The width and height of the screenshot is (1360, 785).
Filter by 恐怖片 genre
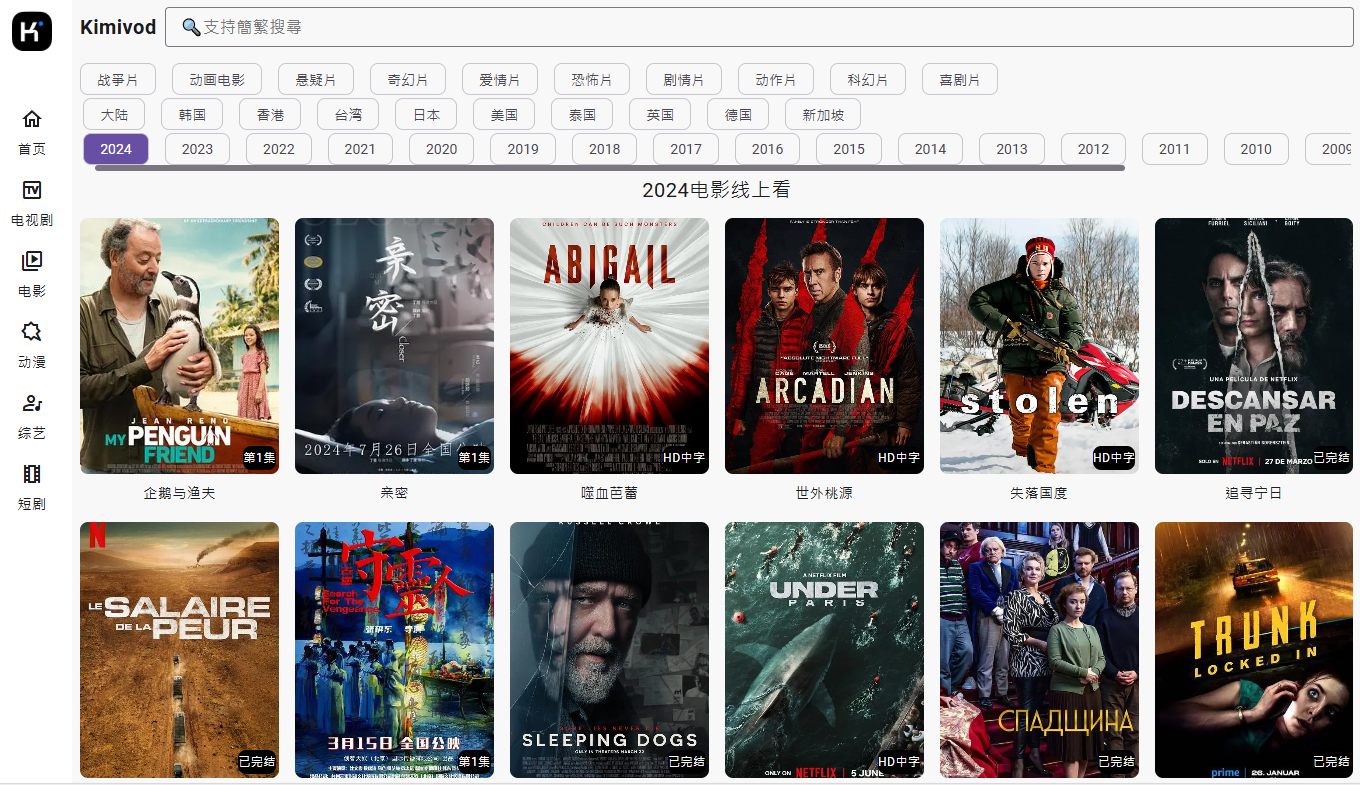pyautogui.click(x=592, y=79)
